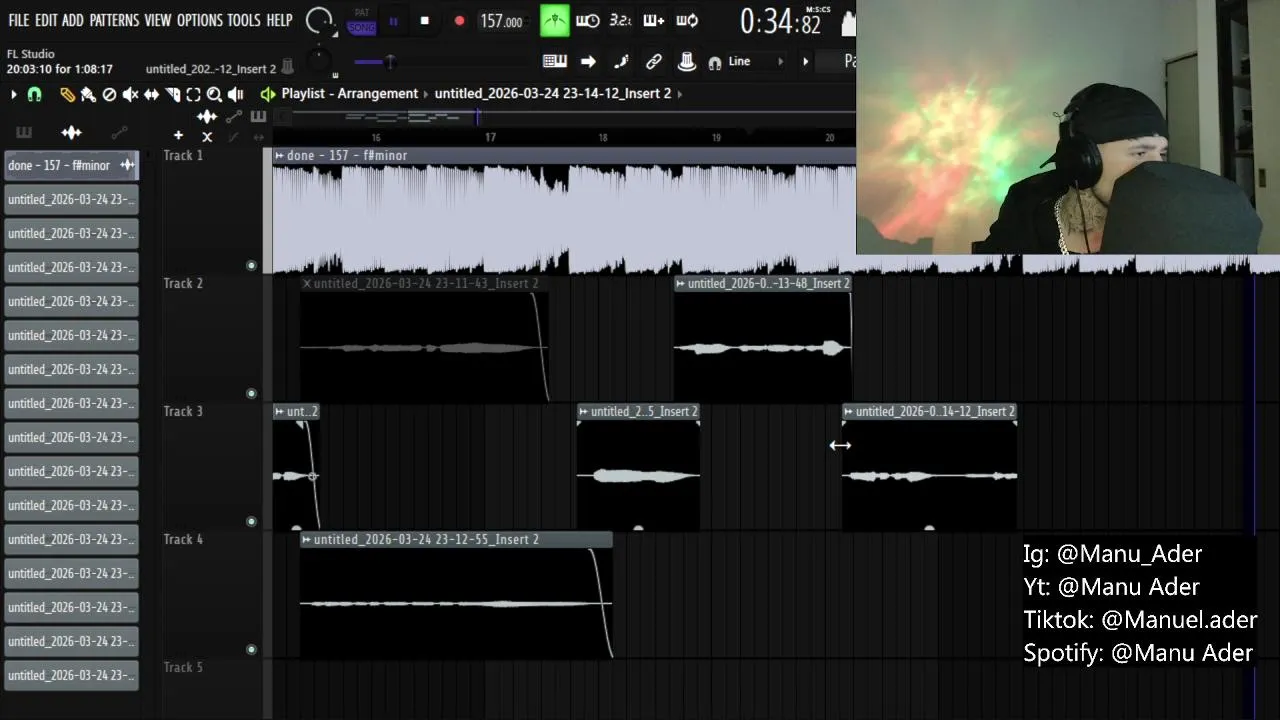Click the chain link multilink icon
Screen dimensions: 1280x720
654,62
